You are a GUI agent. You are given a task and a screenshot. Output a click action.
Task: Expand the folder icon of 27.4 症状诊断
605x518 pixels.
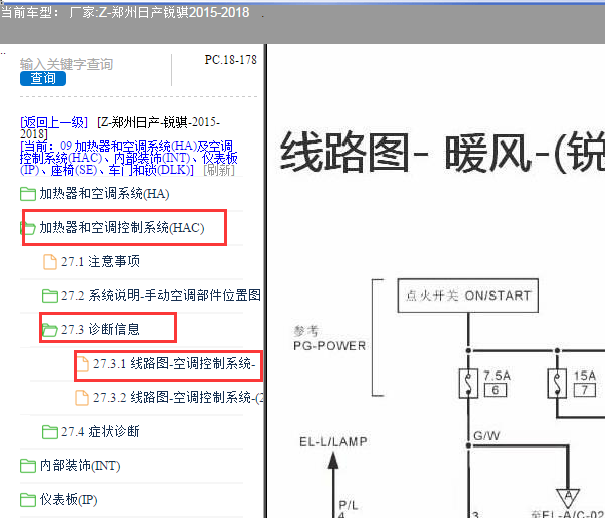(x=50, y=432)
